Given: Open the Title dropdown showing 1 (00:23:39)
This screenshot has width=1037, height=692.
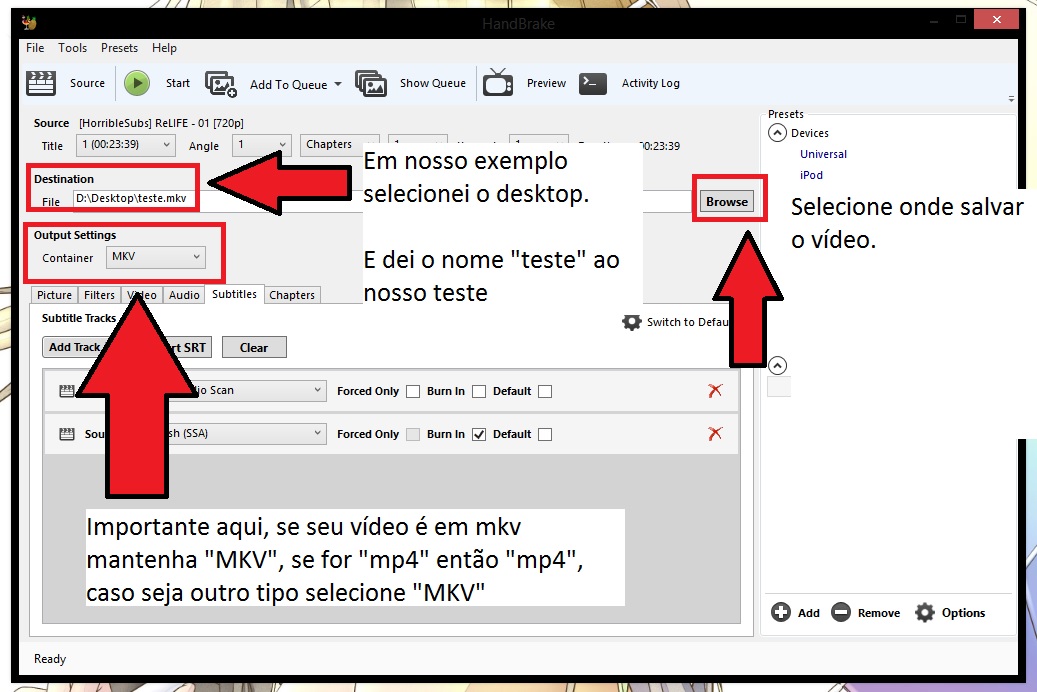Looking at the screenshot, I should (x=126, y=144).
